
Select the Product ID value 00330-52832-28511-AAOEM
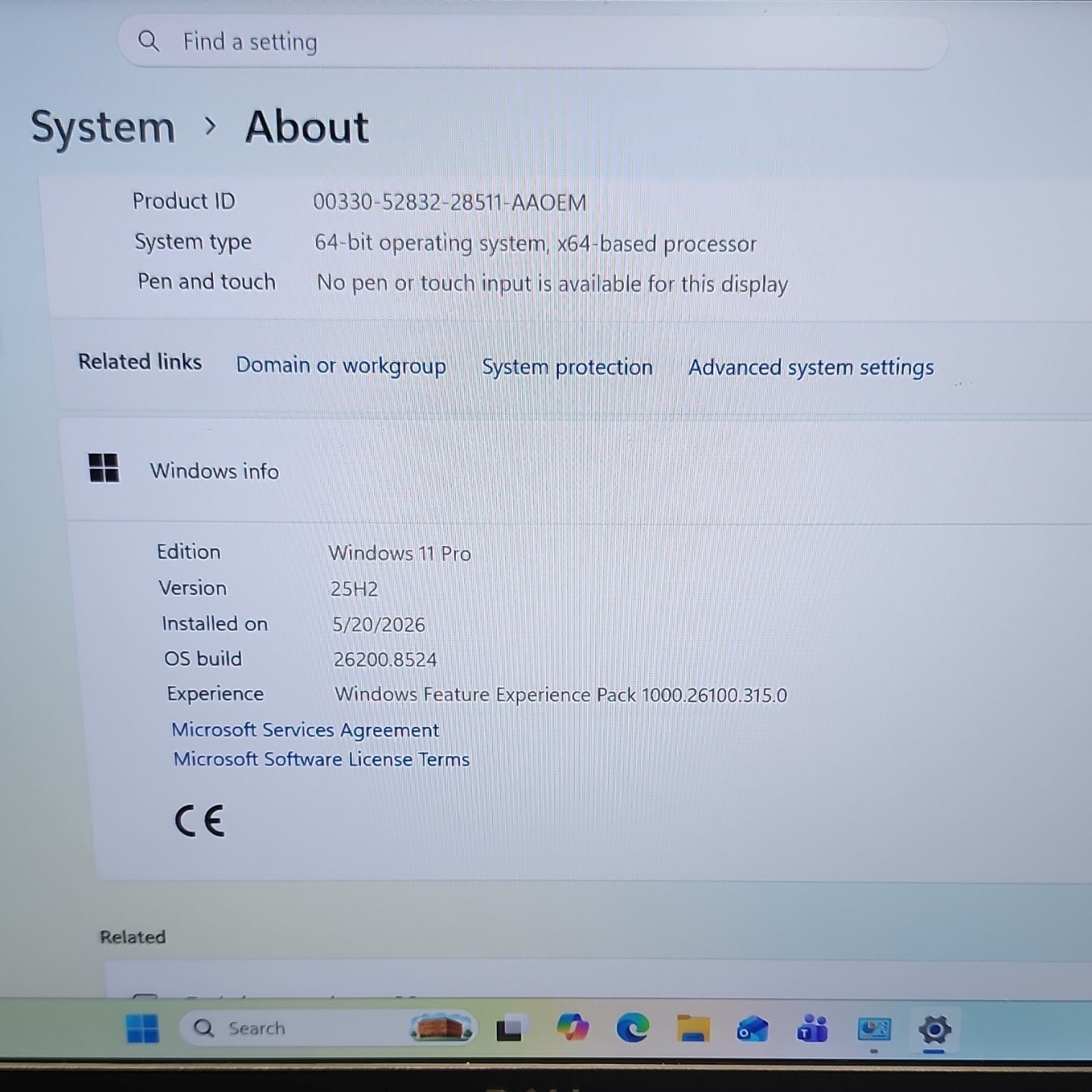(x=449, y=203)
